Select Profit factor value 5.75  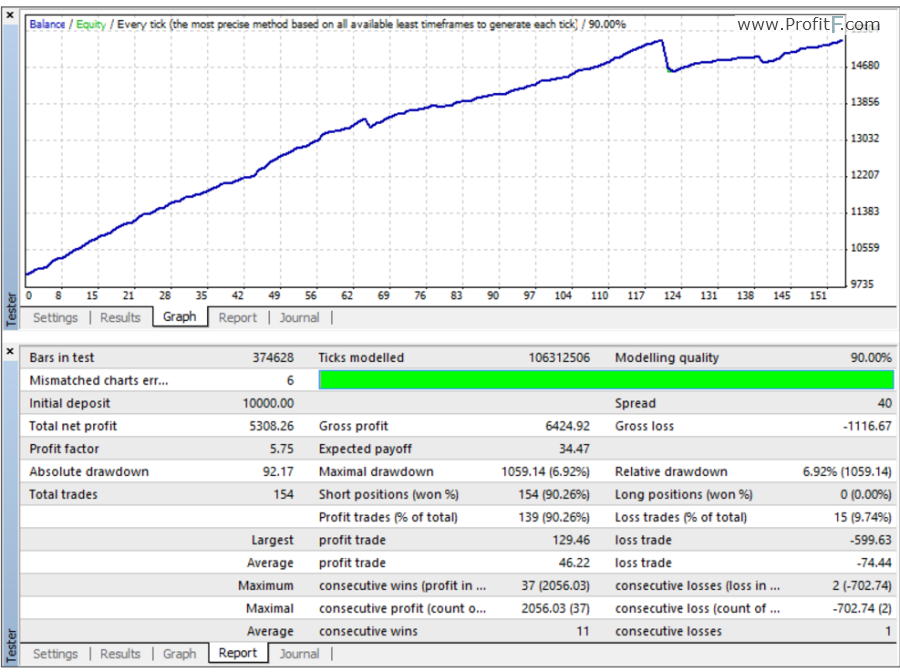click(282, 449)
